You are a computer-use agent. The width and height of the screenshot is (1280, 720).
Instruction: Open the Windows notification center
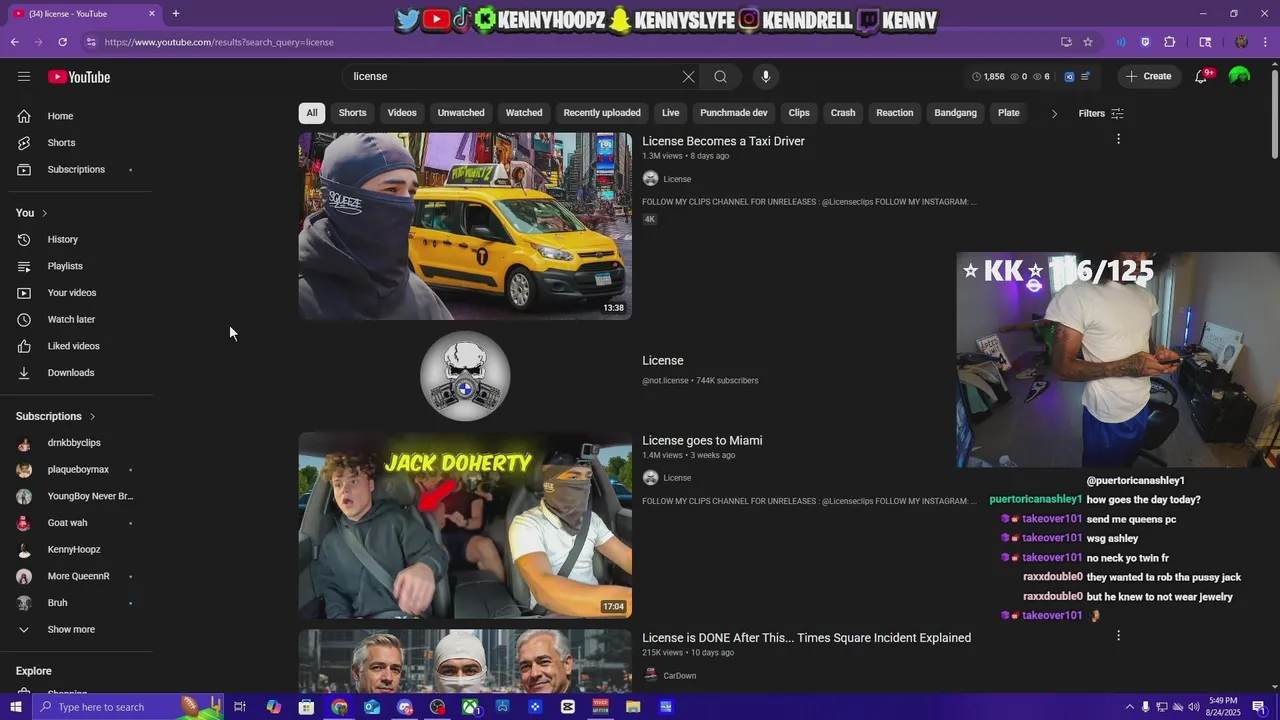pos(1259,707)
